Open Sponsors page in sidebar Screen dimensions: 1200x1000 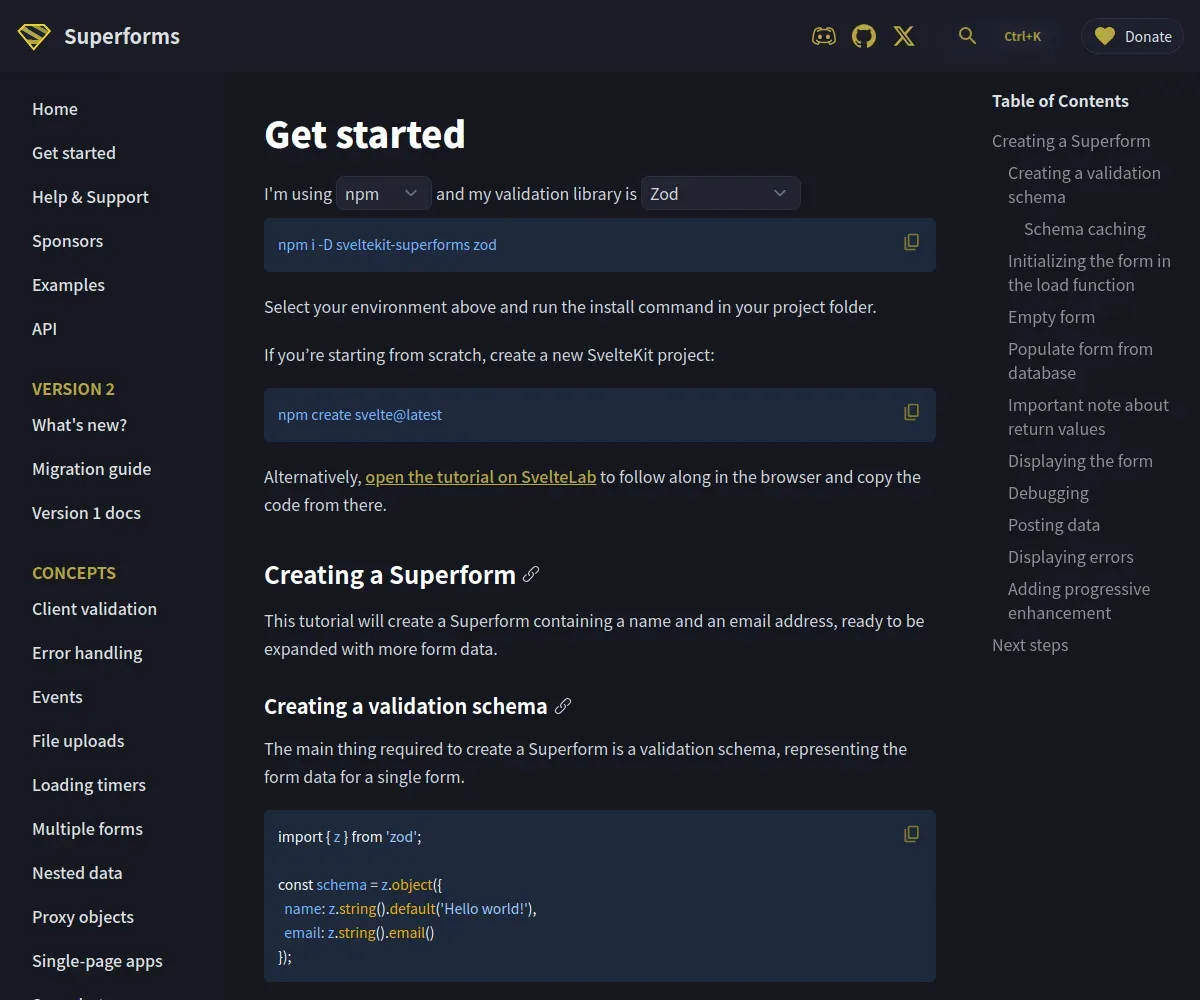(x=67, y=241)
